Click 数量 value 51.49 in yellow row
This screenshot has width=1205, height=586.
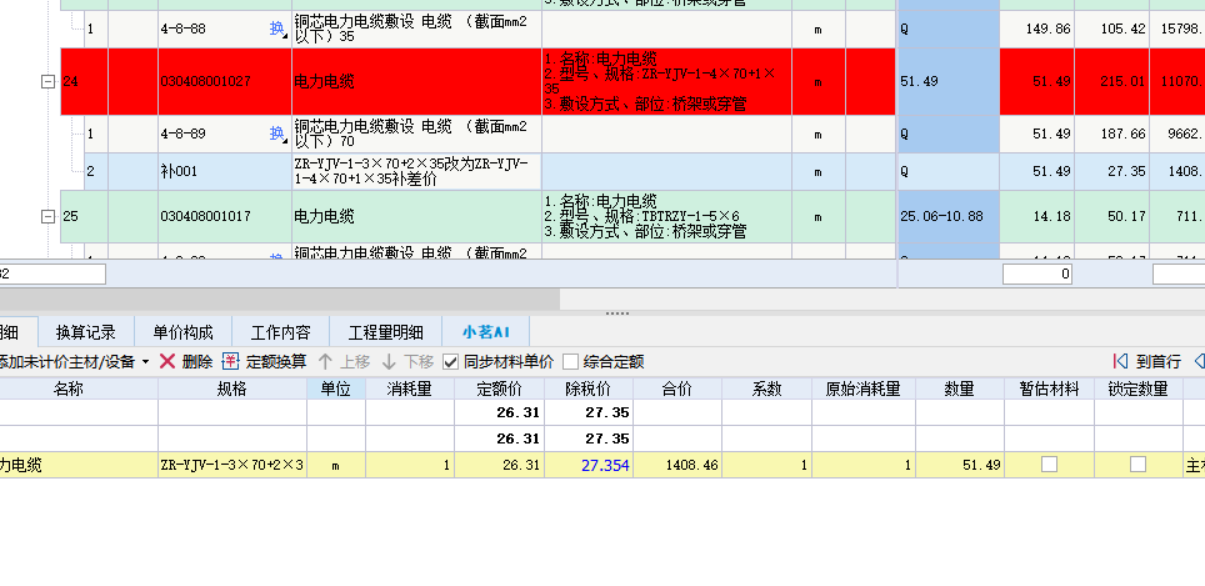(x=981, y=465)
